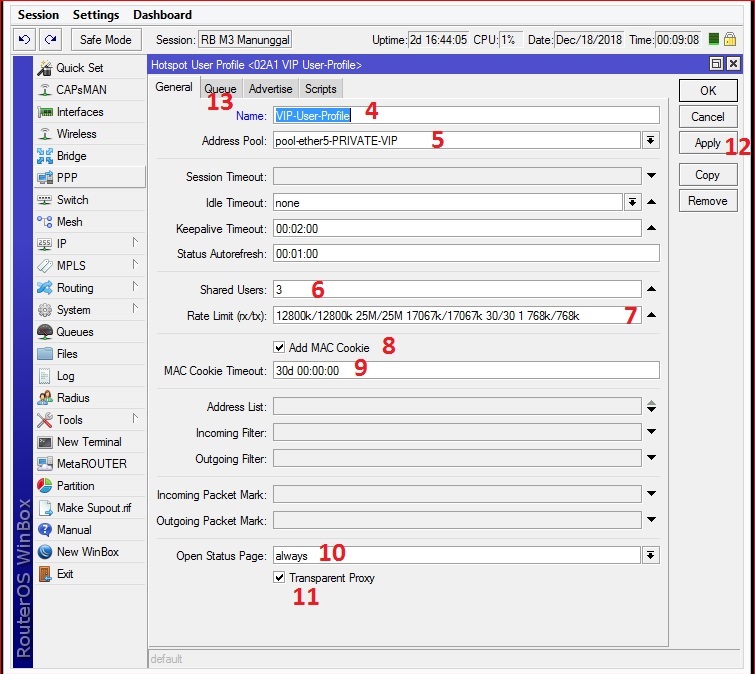Open the Routing menu icon

(x=45, y=288)
